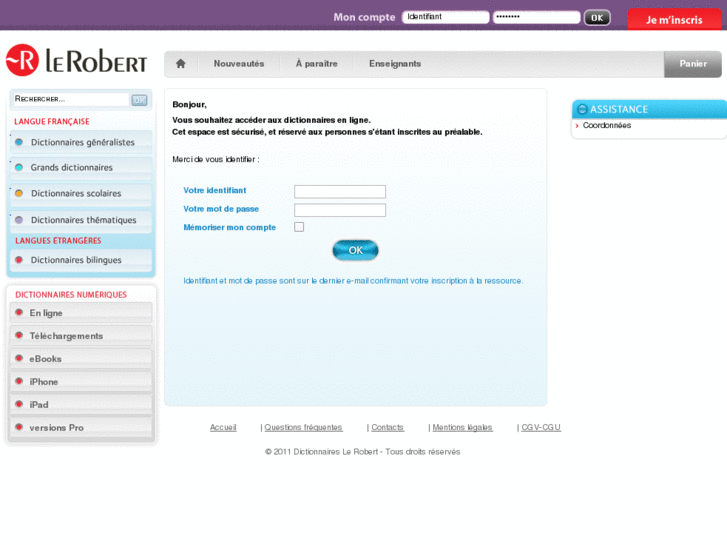Click the LANGUE FRANÇAISE heading
The image size is (727, 545).
point(51,122)
